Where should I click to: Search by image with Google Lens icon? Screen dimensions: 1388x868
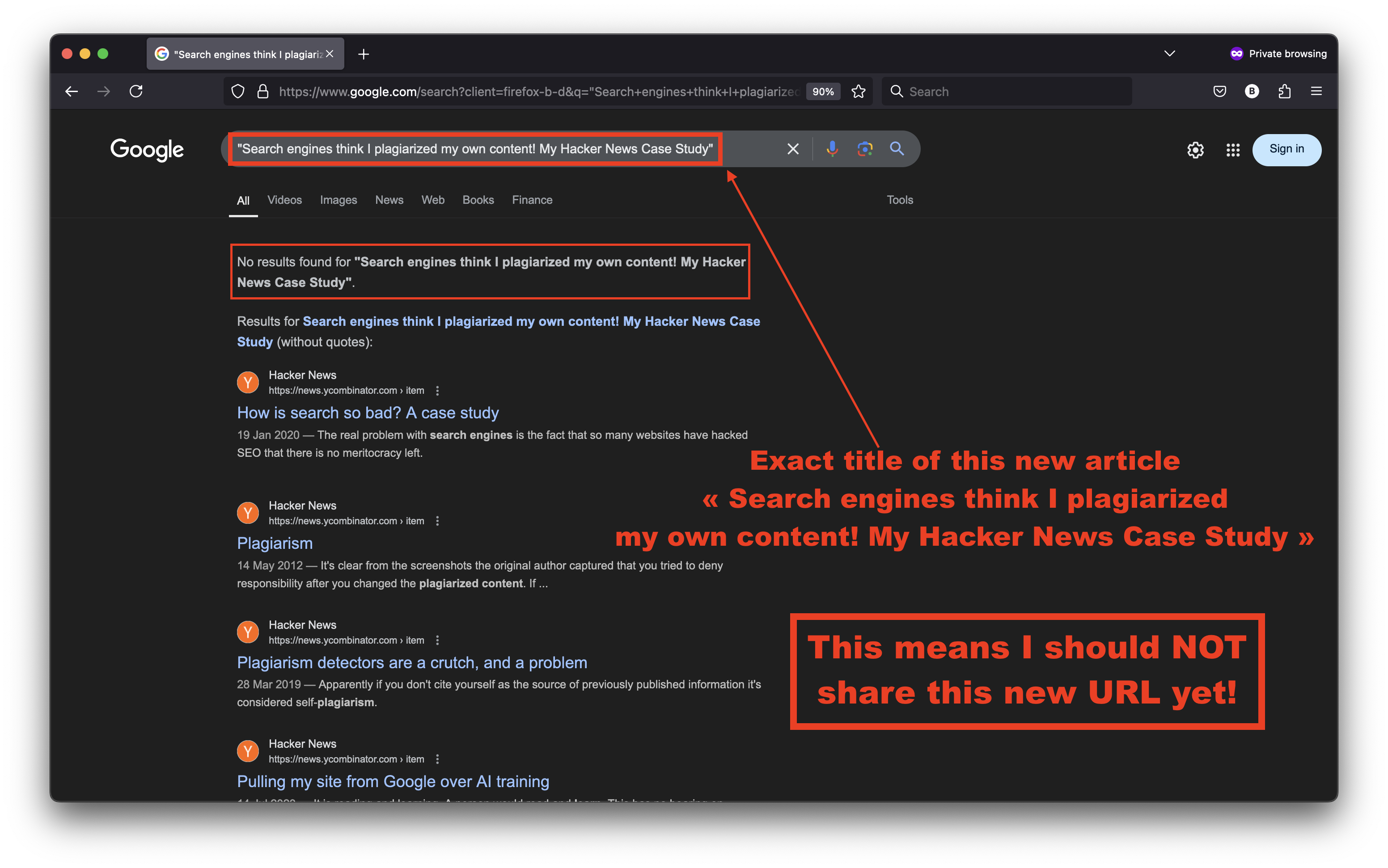click(x=865, y=149)
